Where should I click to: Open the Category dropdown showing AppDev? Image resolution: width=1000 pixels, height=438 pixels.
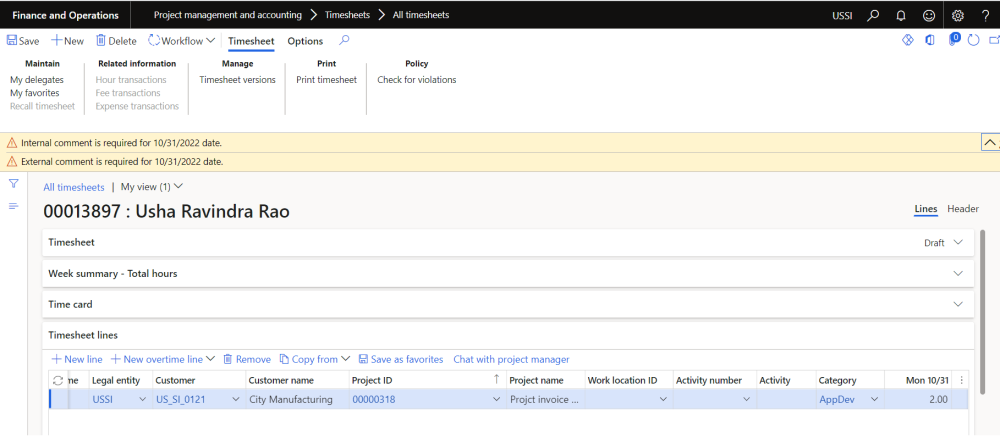pyautogui.click(x=873, y=400)
